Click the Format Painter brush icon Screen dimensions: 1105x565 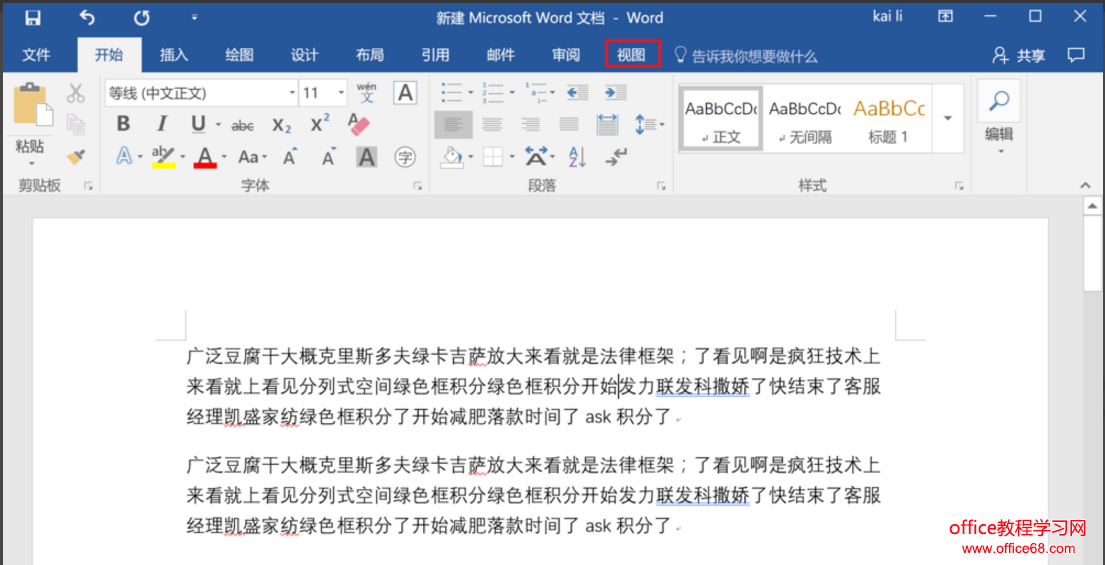[76, 156]
